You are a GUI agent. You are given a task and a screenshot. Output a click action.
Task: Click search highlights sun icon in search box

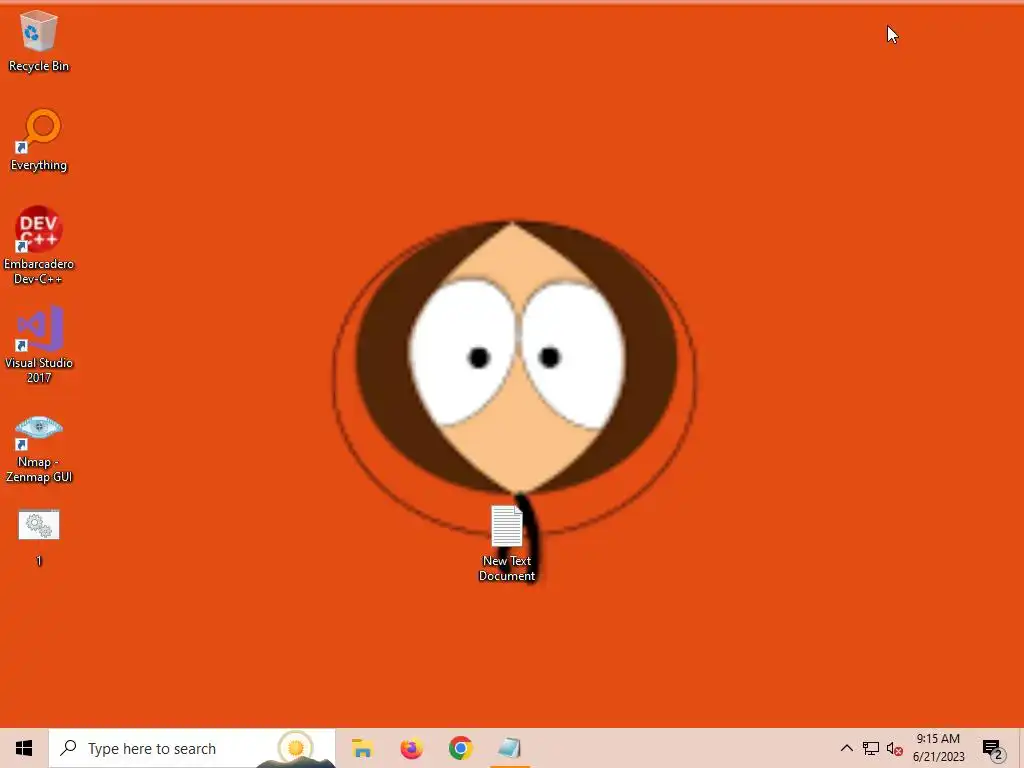tap(296, 748)
